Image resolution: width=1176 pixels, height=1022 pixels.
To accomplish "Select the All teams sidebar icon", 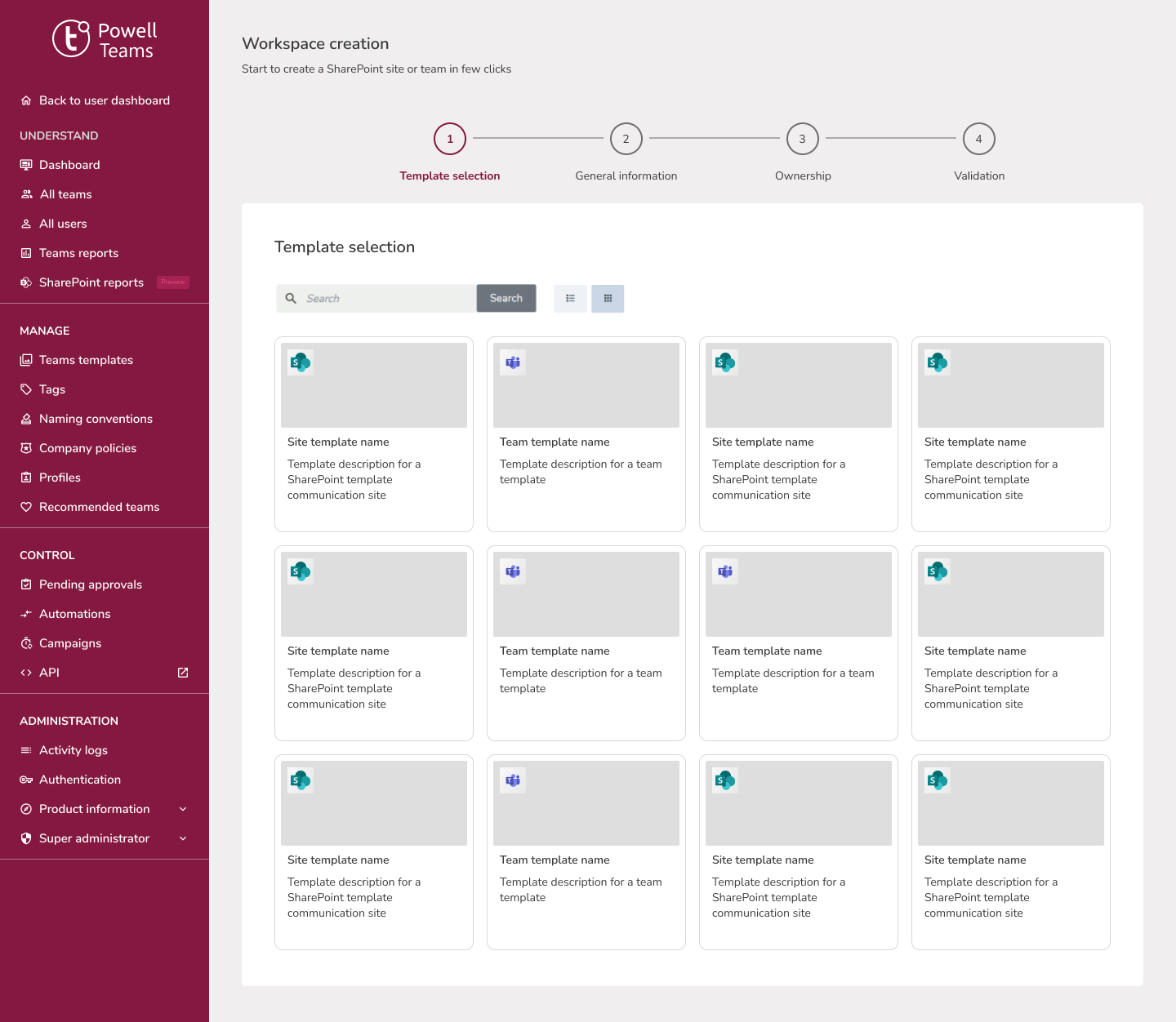I will coord(26,194).
